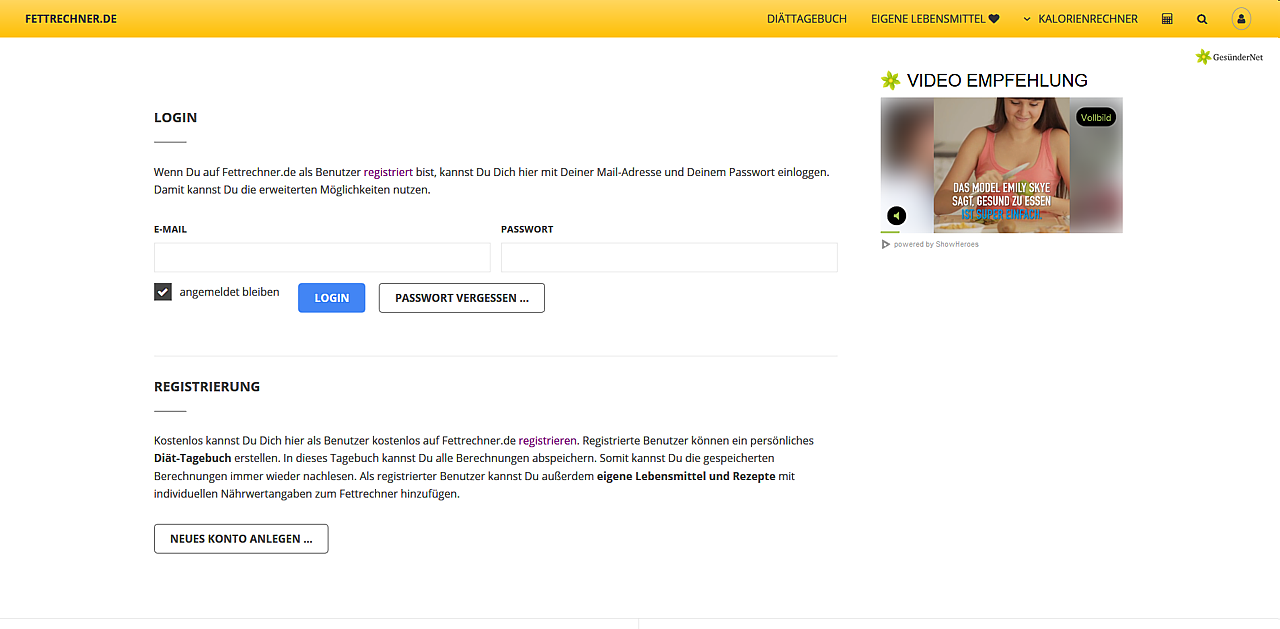Click inside the E-MAIL input field
This screenshot has height=629, width=1280.
[322, 257]
